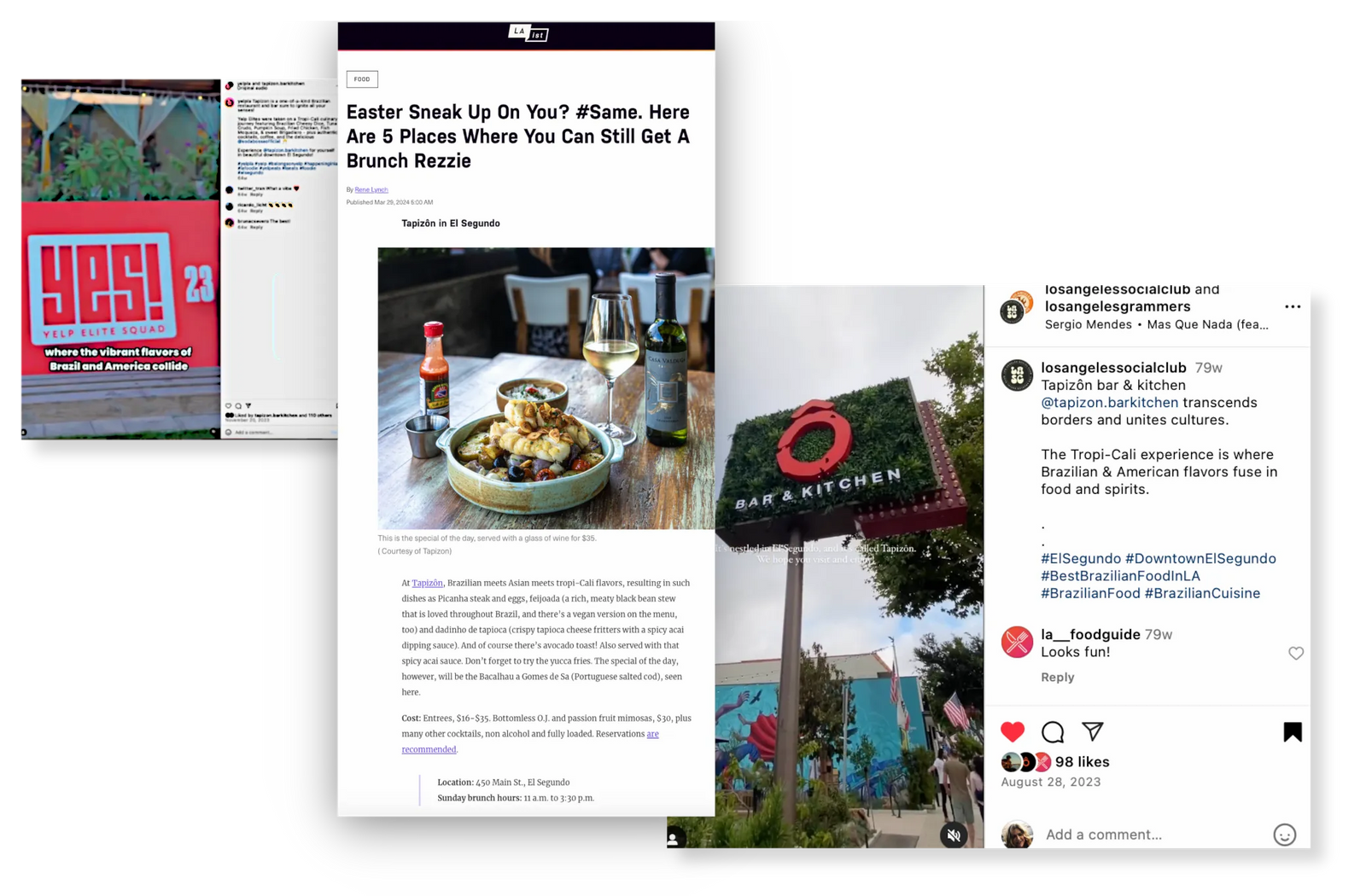Click the LAist logo in header

[x=528, y=33]
